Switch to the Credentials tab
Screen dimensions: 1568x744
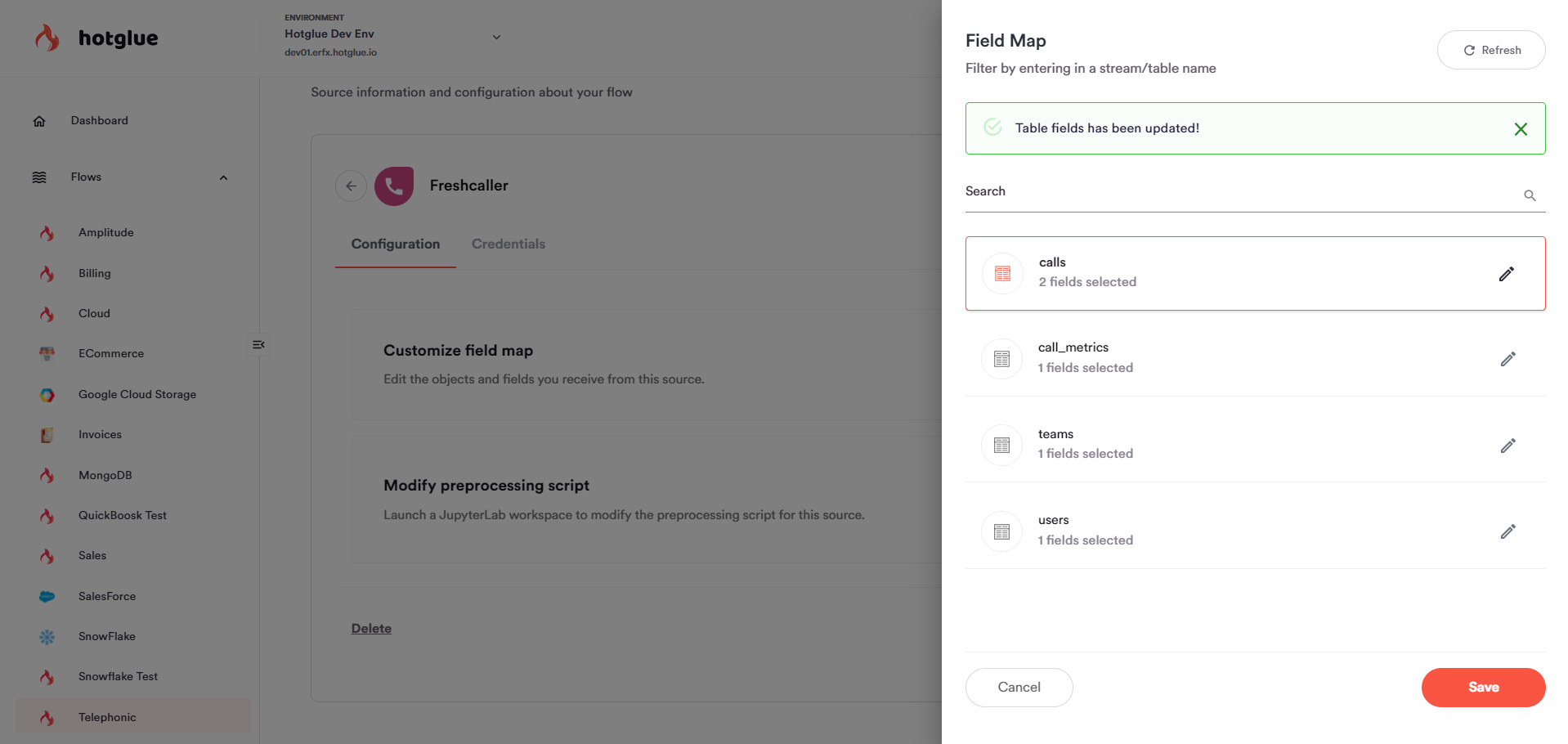[508, 244]
